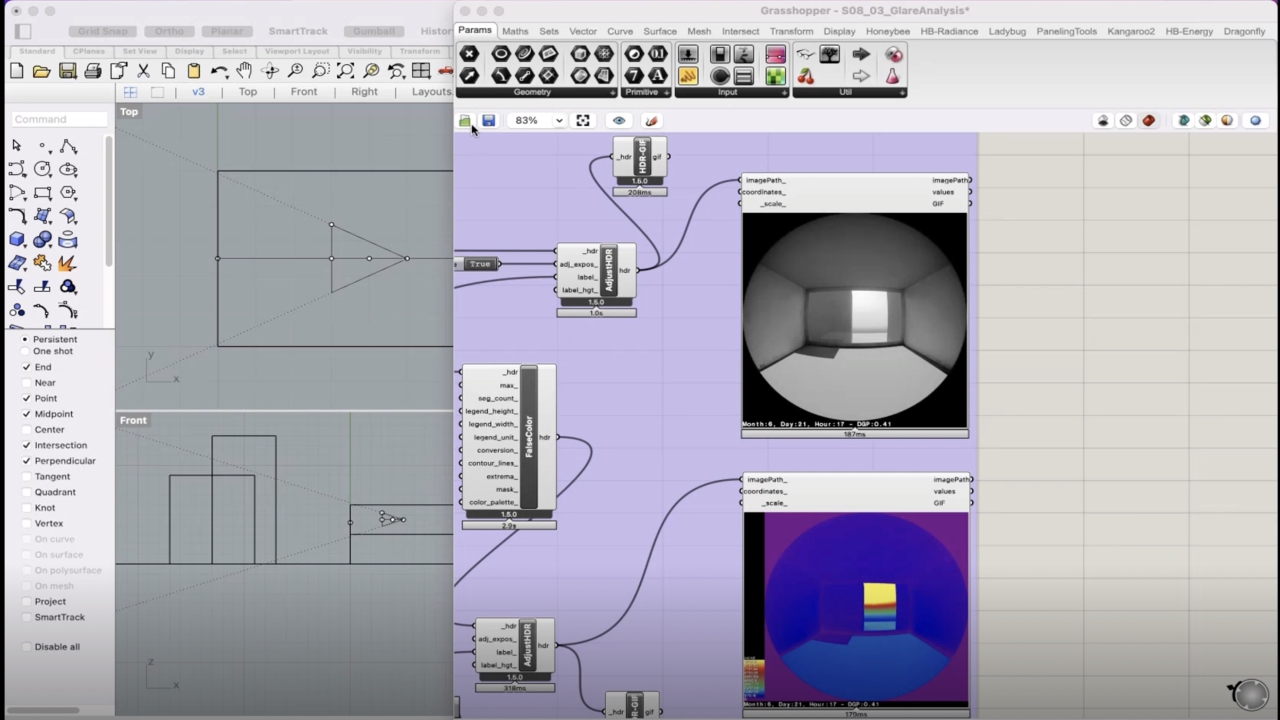Open file with the folder icon in Rhino
The width and height of the screenshot is (1280, 720).
pyautogui.click(x=42, y=71)
